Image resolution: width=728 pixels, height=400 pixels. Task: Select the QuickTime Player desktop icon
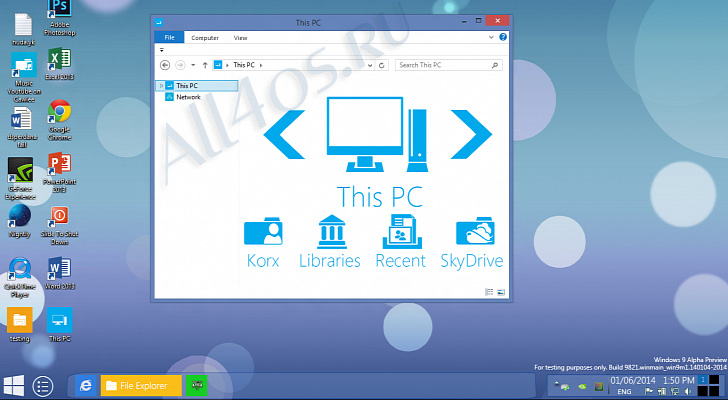(x=20, y=277)
